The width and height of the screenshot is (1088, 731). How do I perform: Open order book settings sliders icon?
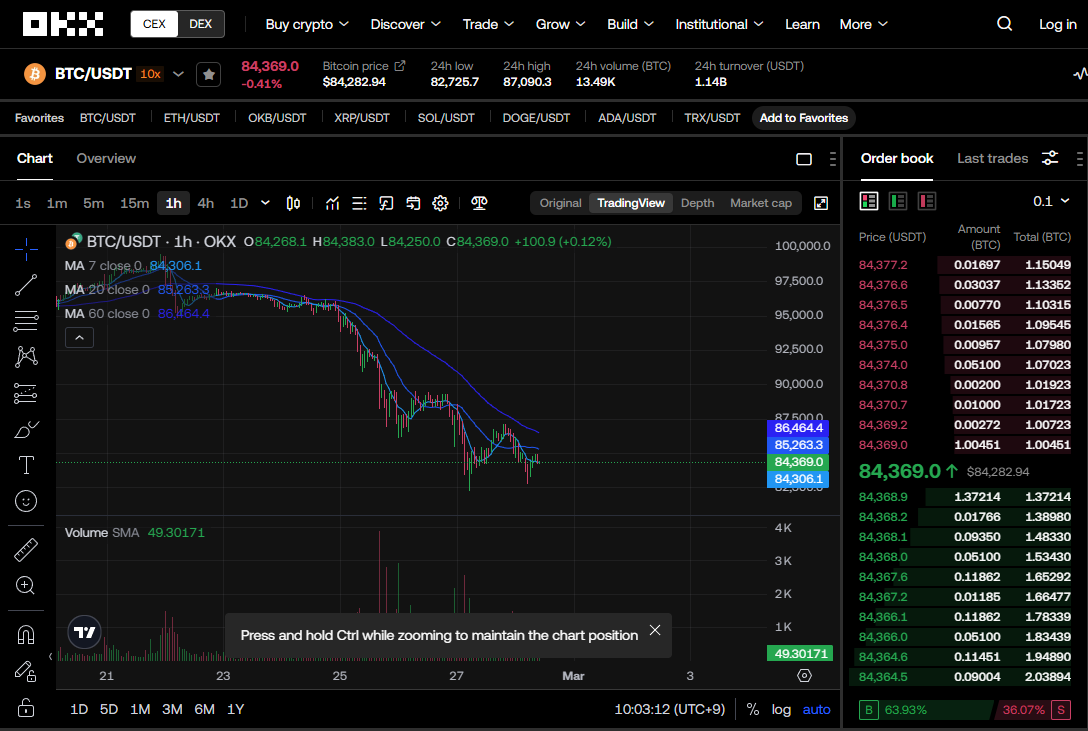tap(1050, 158)
